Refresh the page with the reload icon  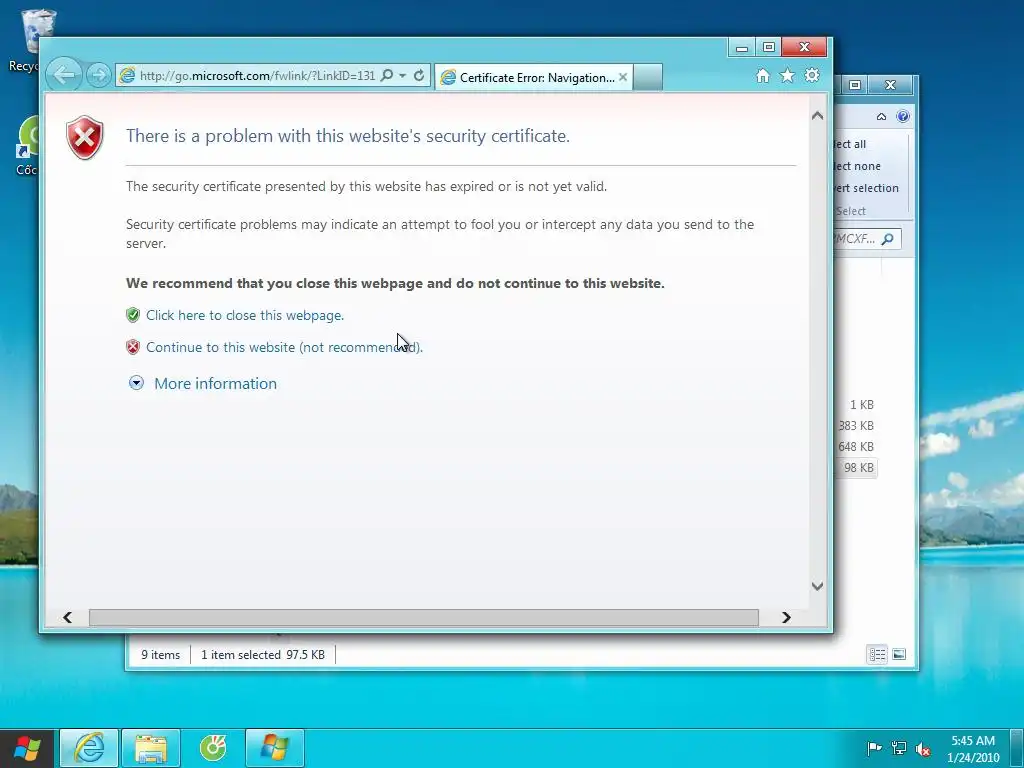point(419,76)
